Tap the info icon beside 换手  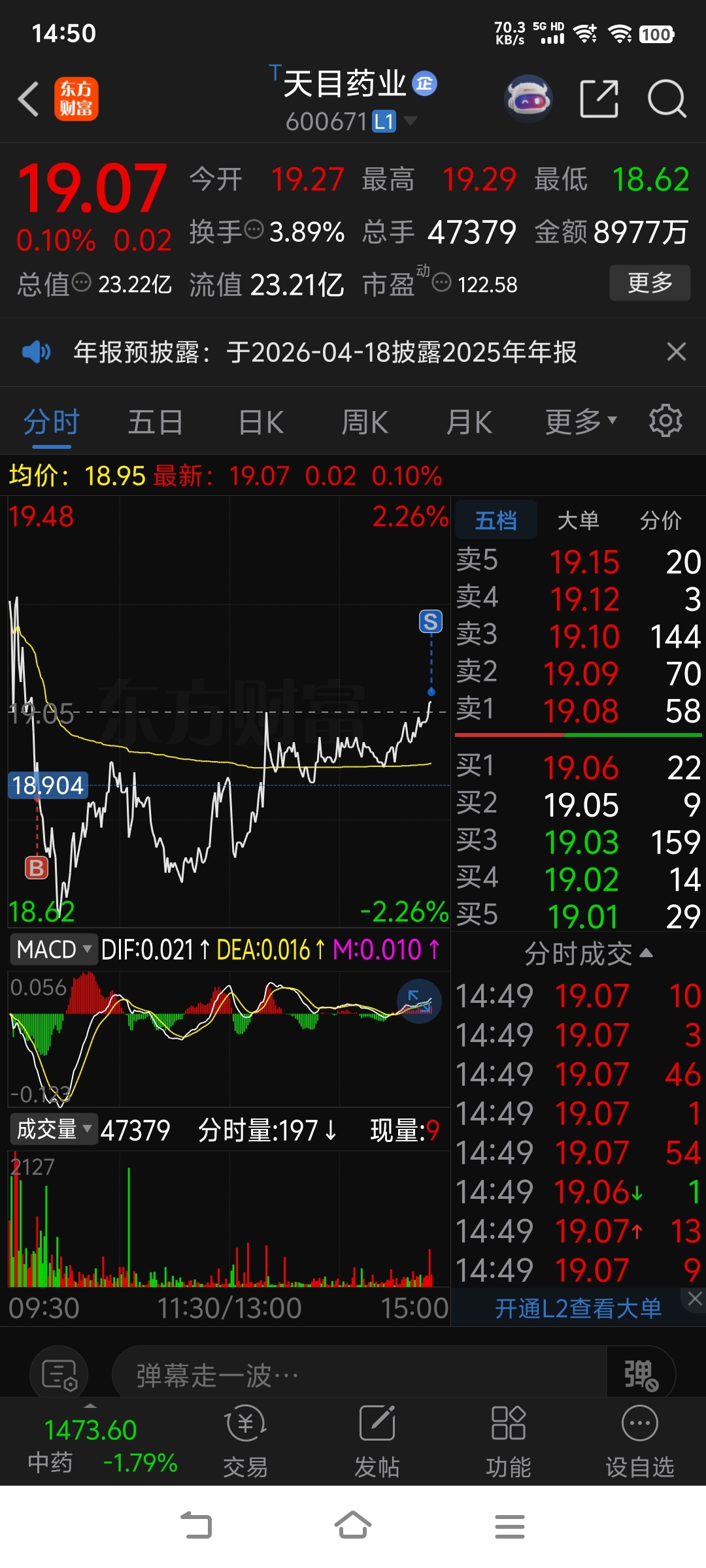[254, 230]
